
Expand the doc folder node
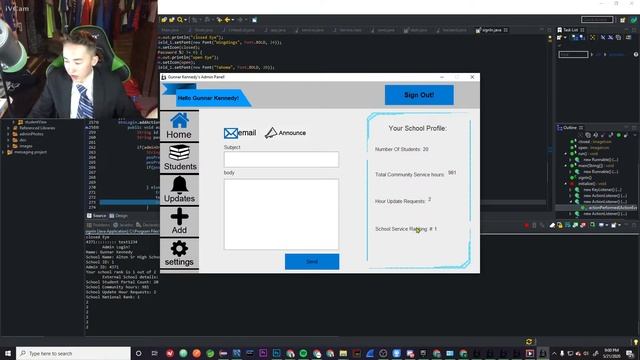[8, 140]
